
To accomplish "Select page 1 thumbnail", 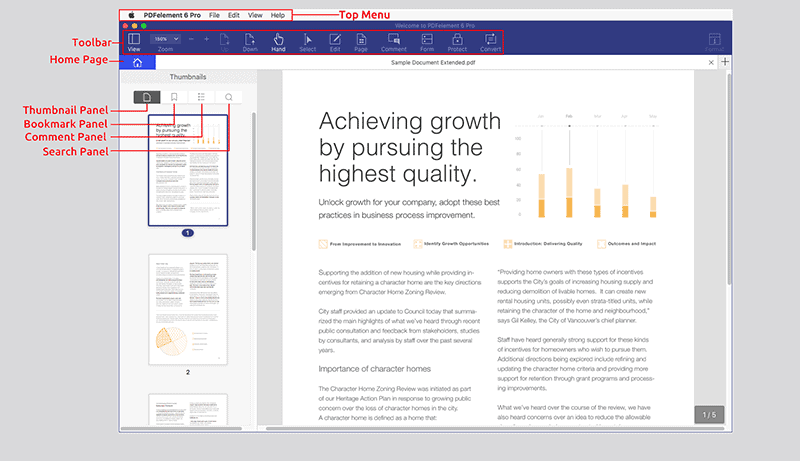I will (x=188, y=170).
